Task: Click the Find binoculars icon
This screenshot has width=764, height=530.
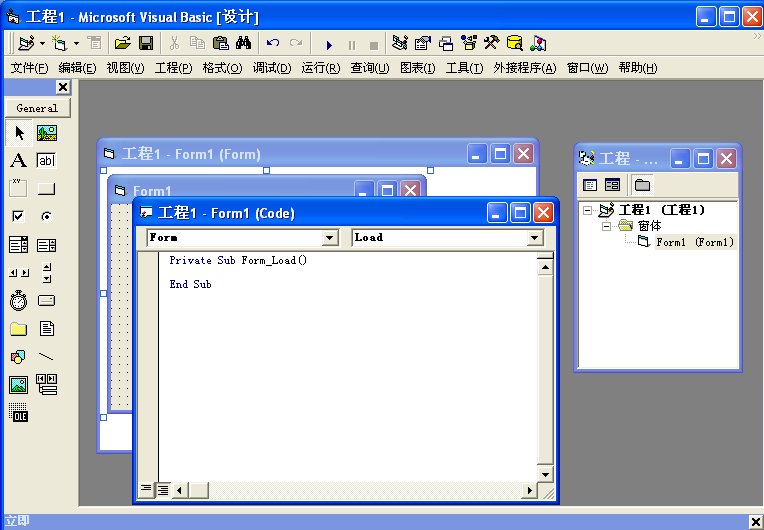Action: pyautogui.click(x=243, y=43)
